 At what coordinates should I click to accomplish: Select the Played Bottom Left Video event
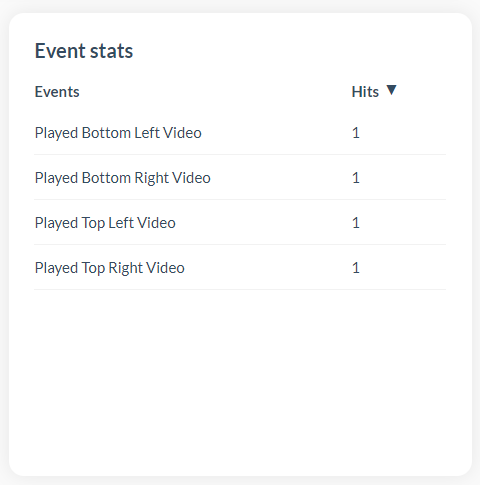pos(118,133)
